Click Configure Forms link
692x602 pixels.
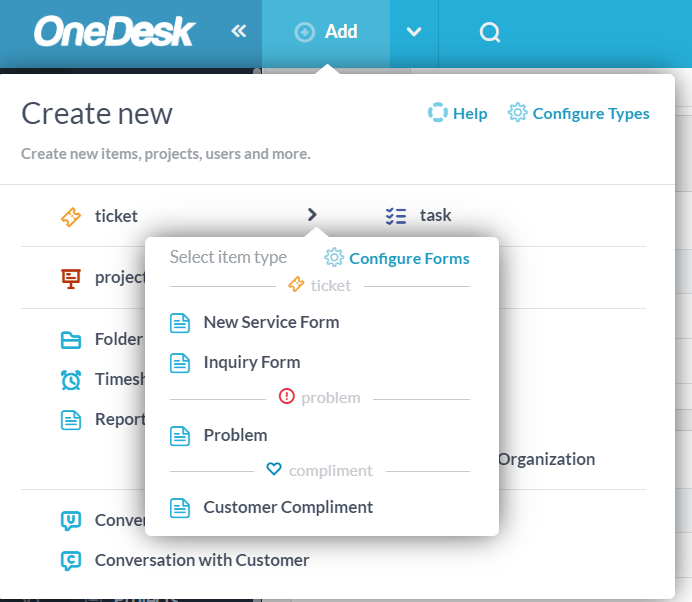[x=398, y=258]
